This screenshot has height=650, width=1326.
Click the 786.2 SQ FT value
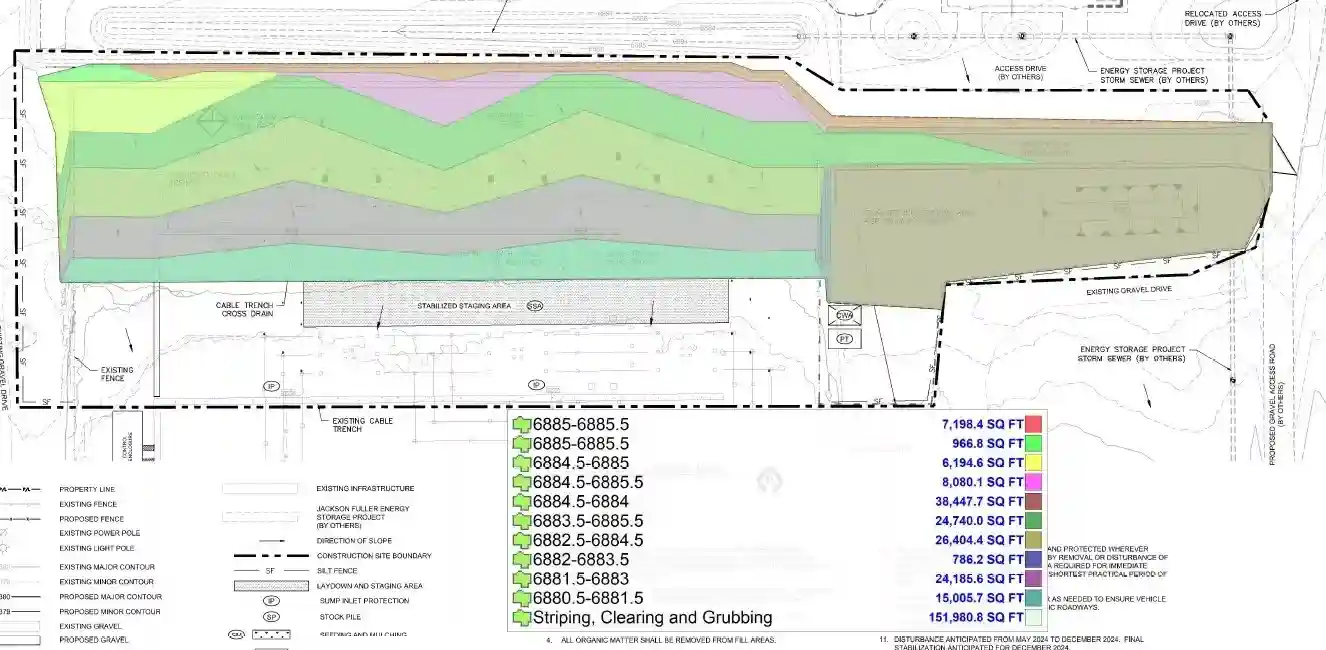coord(989,559)
